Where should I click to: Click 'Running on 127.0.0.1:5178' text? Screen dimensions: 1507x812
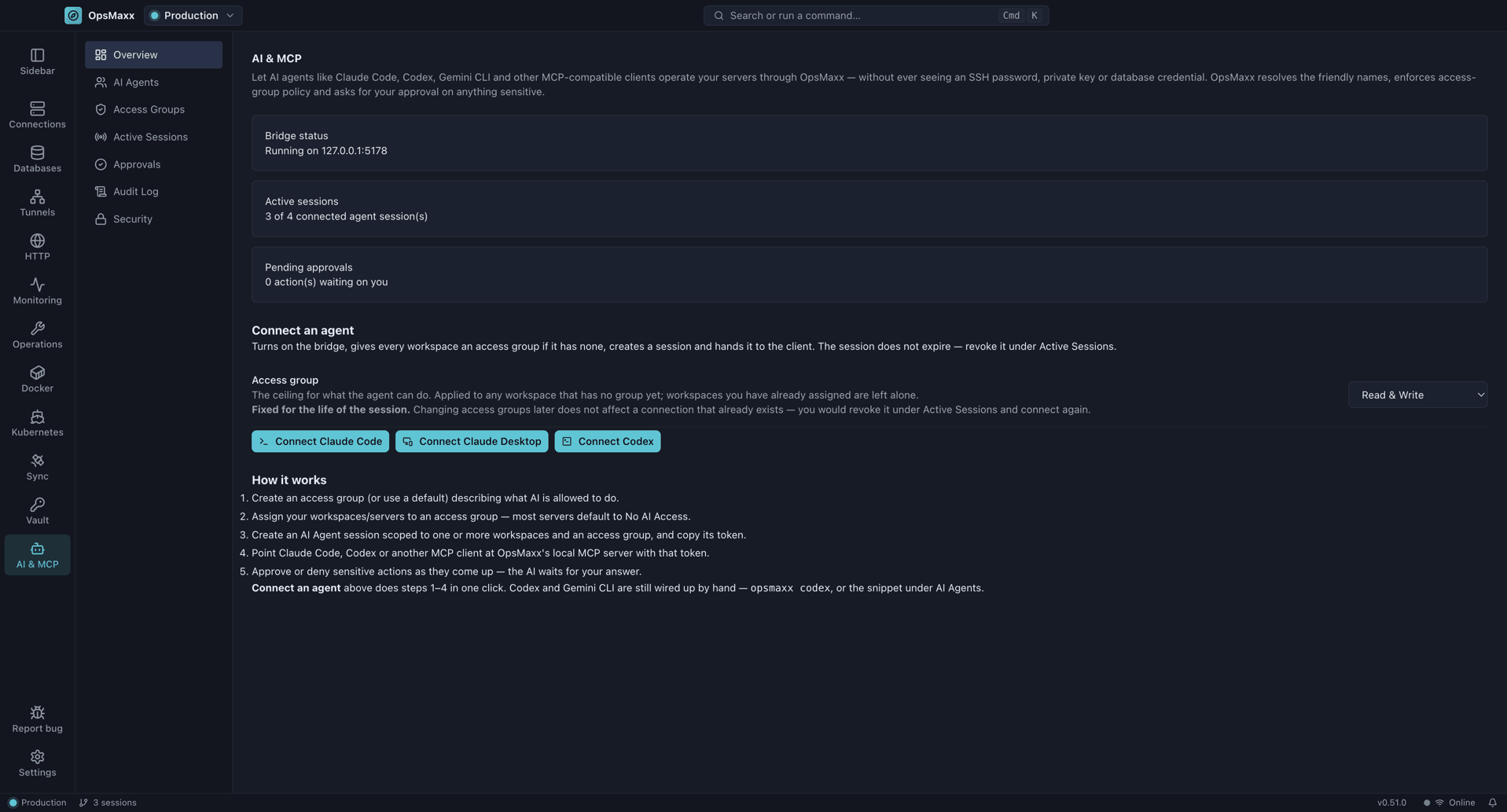coord(325,151)
